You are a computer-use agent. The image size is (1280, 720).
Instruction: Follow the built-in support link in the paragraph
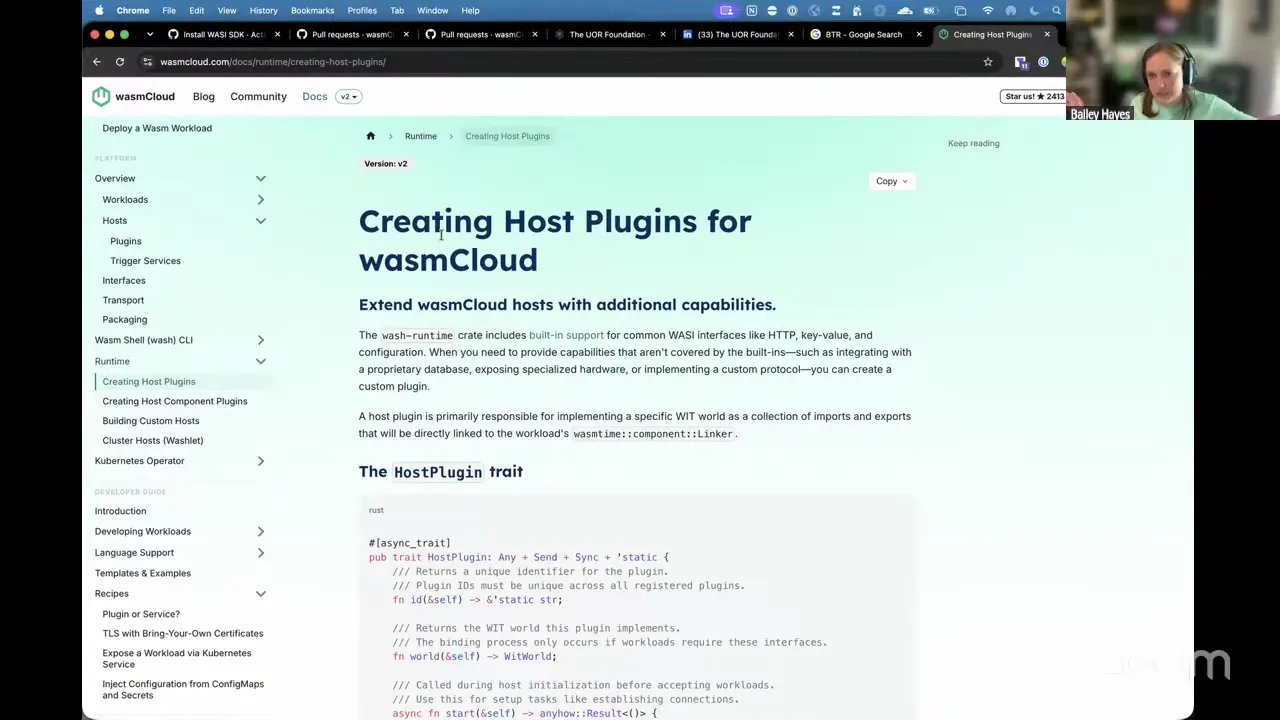pyautogui.click(x=566, y=335)
